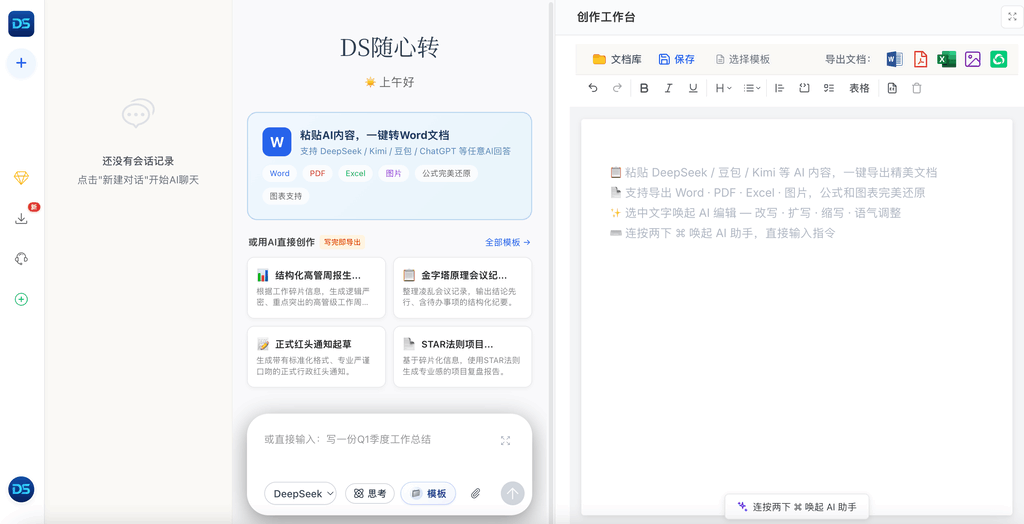1024x524 pixels.
Task: Open the download icon with new badge
Action: [21, 218]
